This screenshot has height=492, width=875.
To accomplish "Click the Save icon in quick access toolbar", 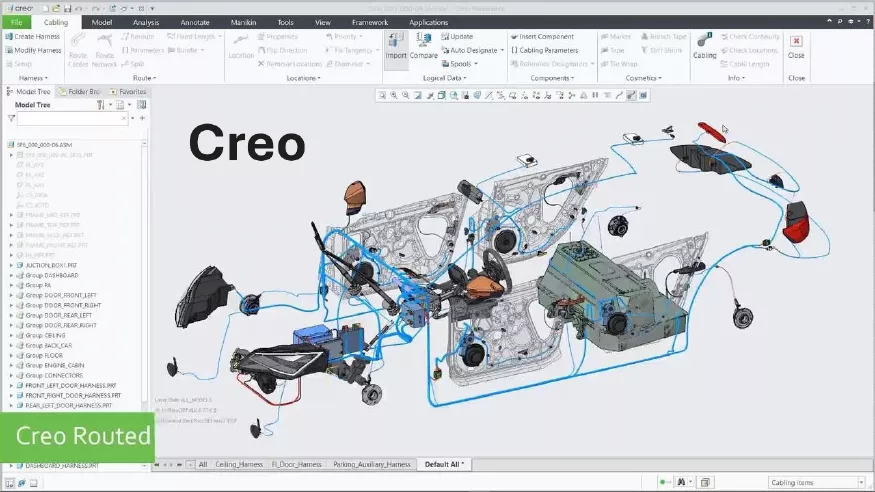I will [67, 8].
